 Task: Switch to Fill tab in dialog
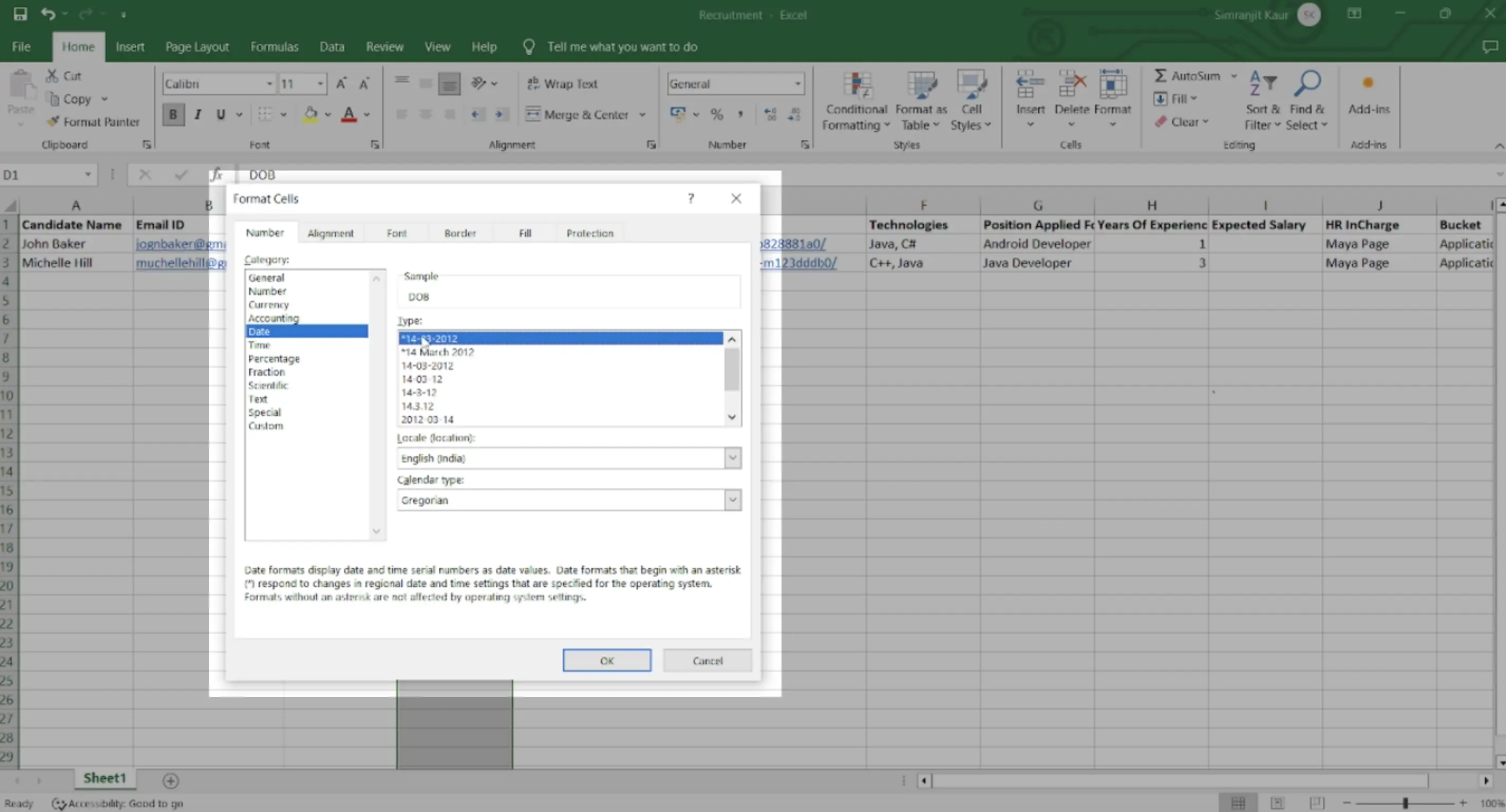(x=525, y=233)
